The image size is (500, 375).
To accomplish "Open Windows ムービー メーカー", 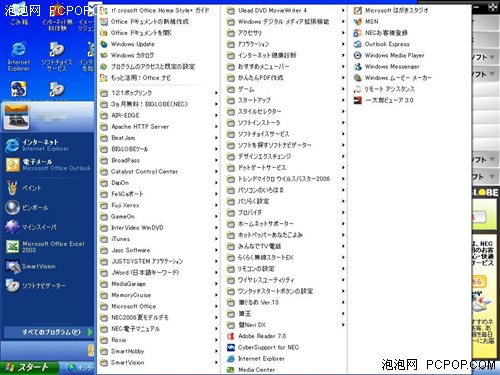I will point(393,78).
